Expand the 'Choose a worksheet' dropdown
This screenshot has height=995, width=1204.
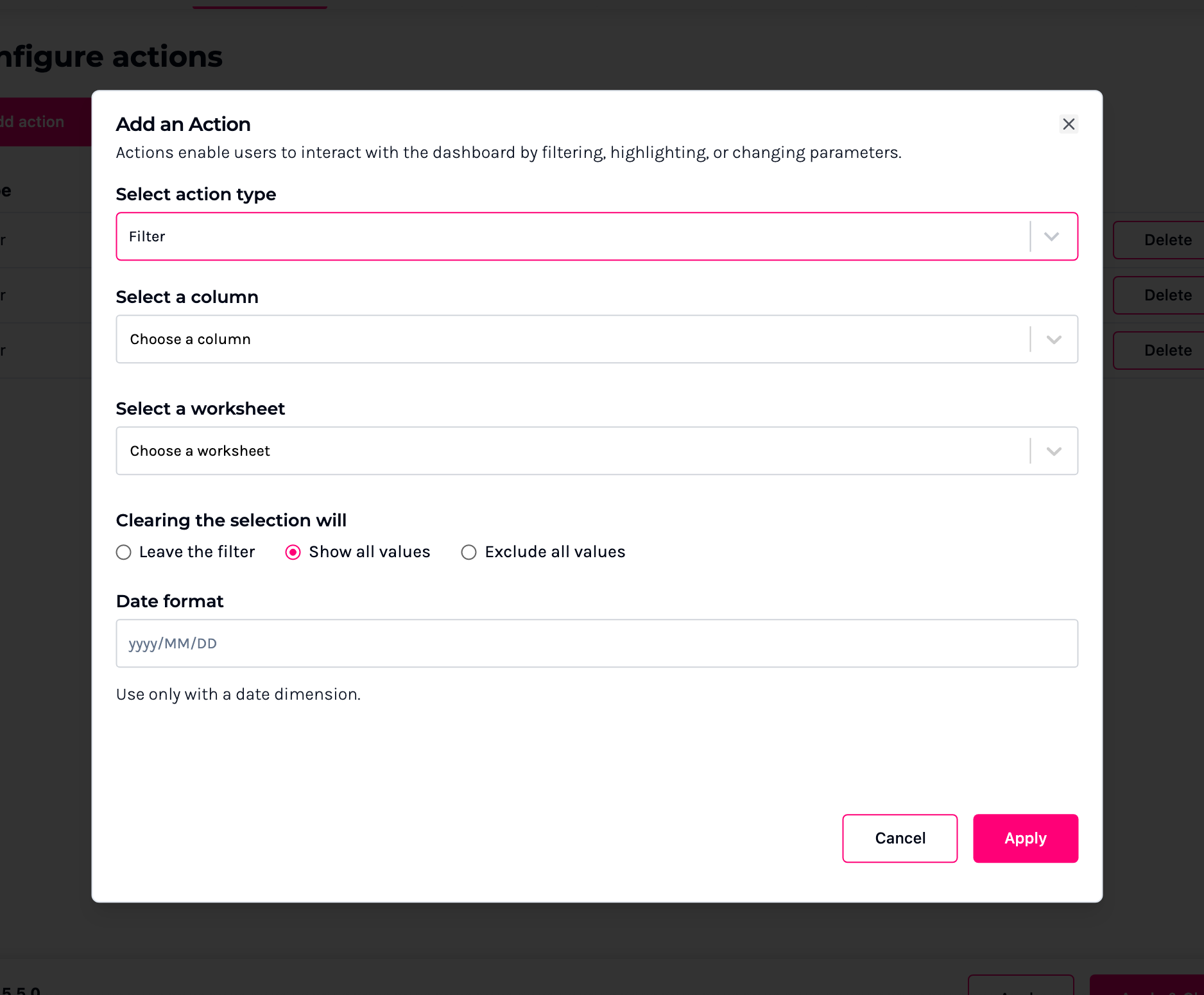pyautogui.click(x=571, y=451)
